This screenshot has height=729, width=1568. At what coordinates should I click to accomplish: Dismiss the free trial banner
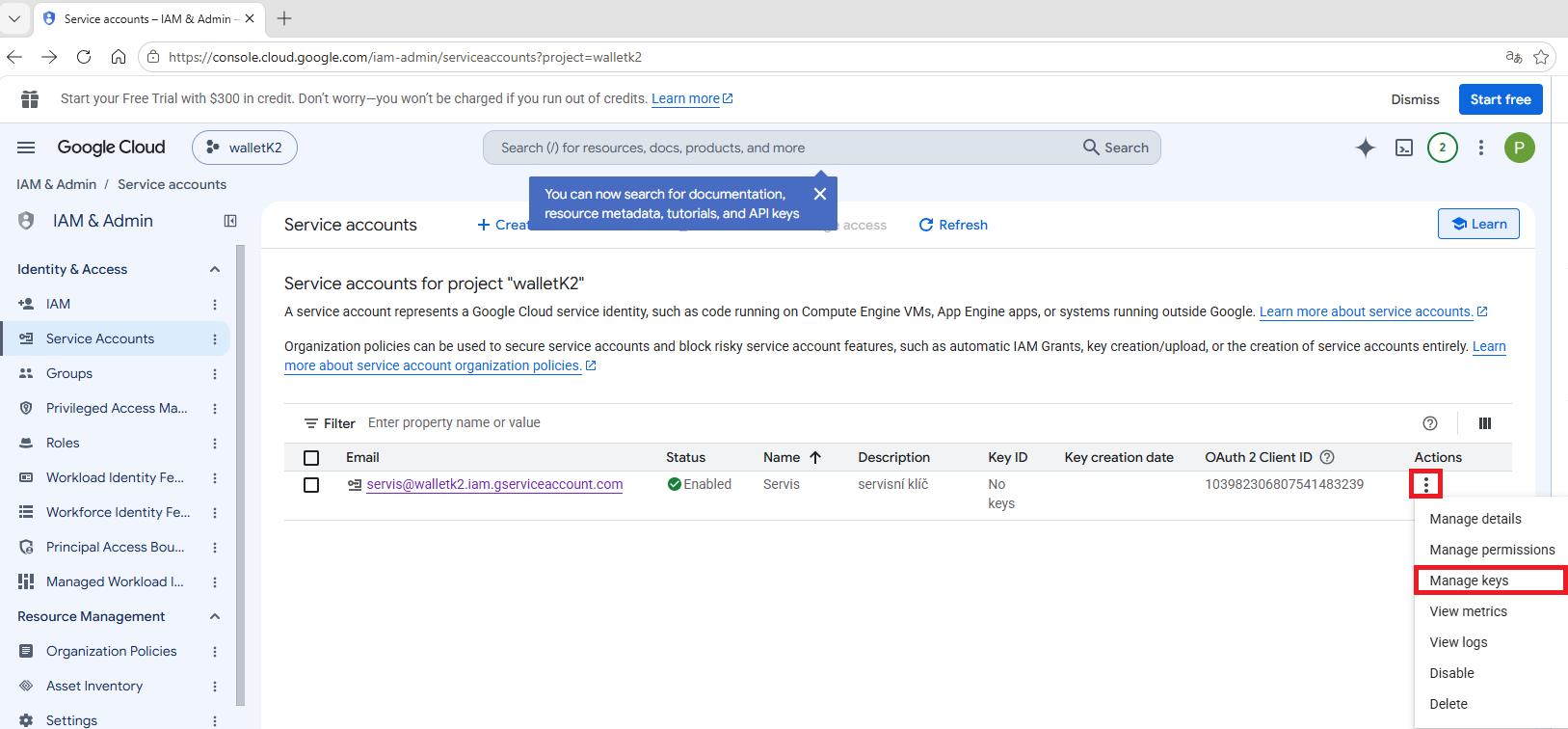click(x=1415, y=99)
